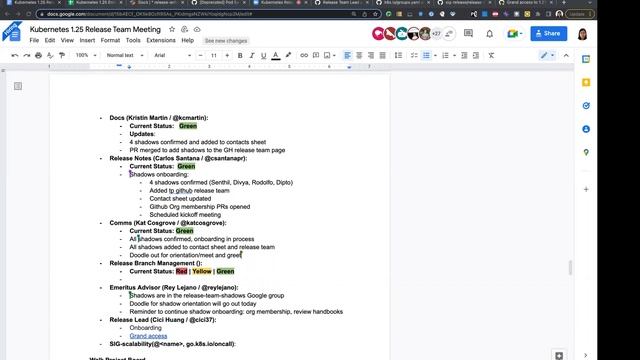Increase font size with plus button

[x=227, y=56]
